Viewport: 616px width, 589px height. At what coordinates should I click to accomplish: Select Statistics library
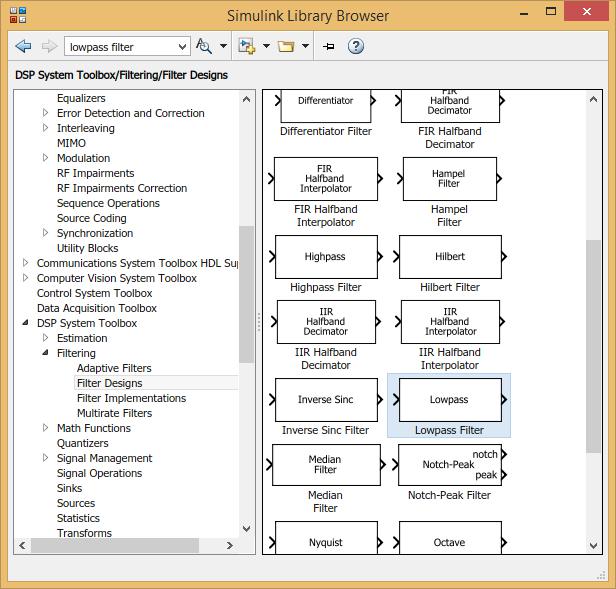pos(78,518)
